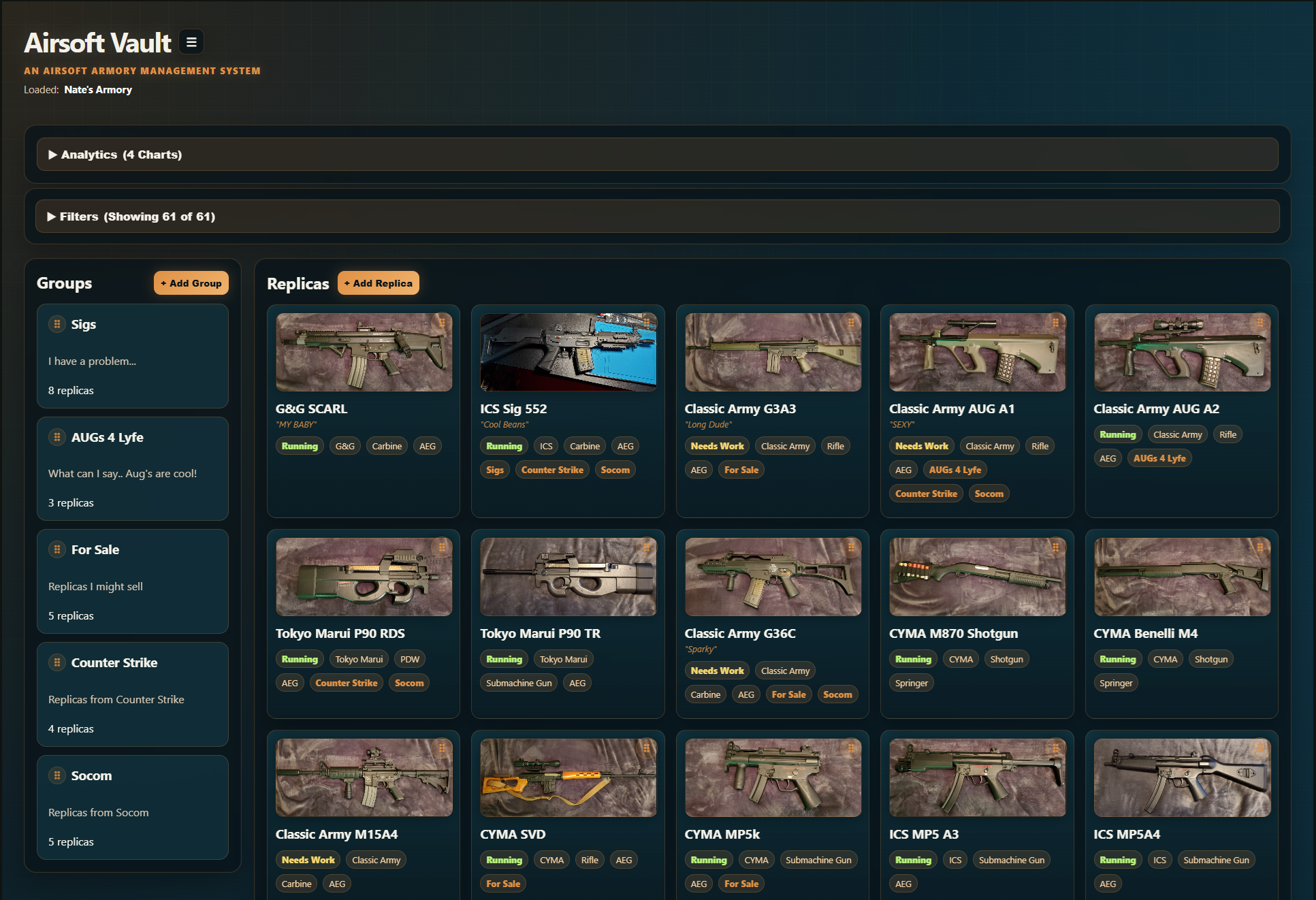The image size is (1316, 900).
Task: Click the drag handle of Socom group
Action: [57, 775]
